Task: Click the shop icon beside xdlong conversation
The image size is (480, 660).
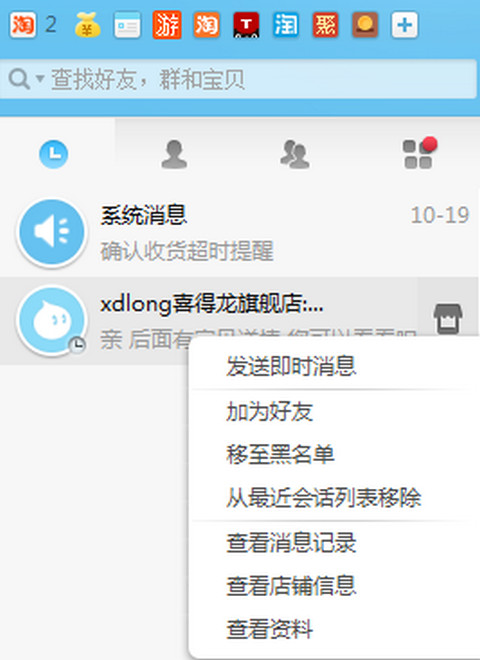Action: tap(448, 318)
